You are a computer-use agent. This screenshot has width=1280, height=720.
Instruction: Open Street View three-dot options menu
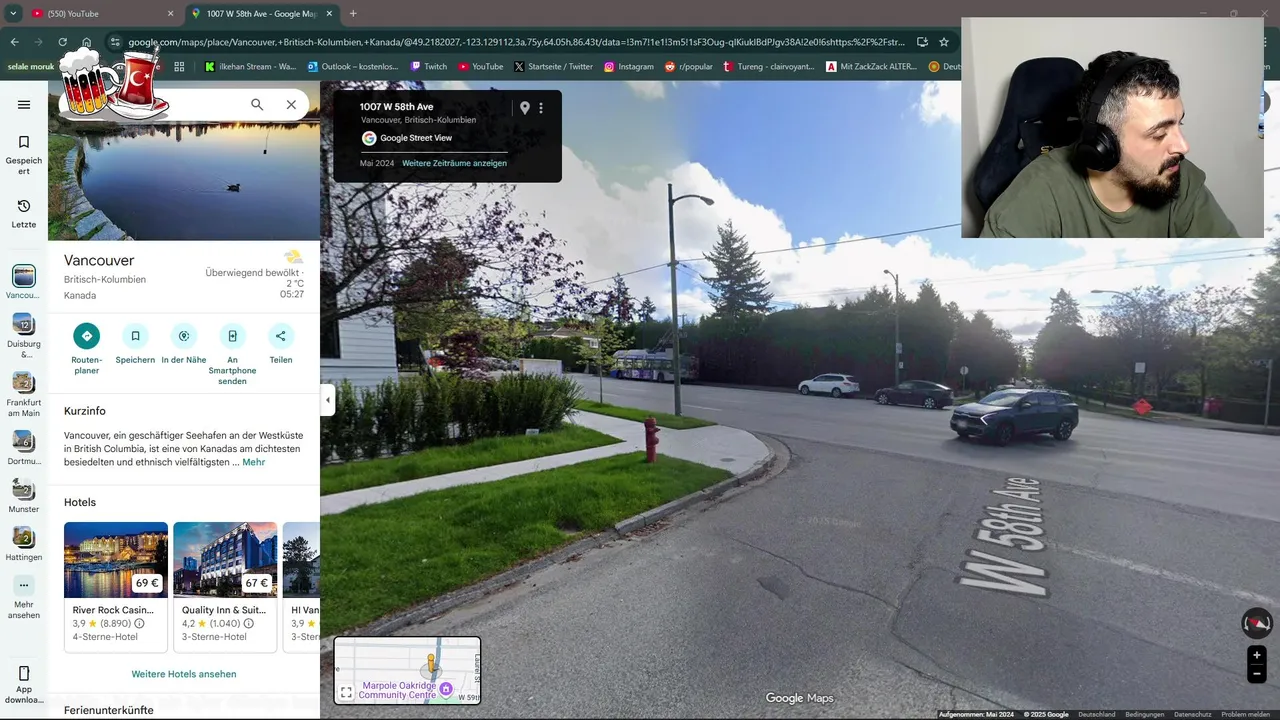coord(541,108)
